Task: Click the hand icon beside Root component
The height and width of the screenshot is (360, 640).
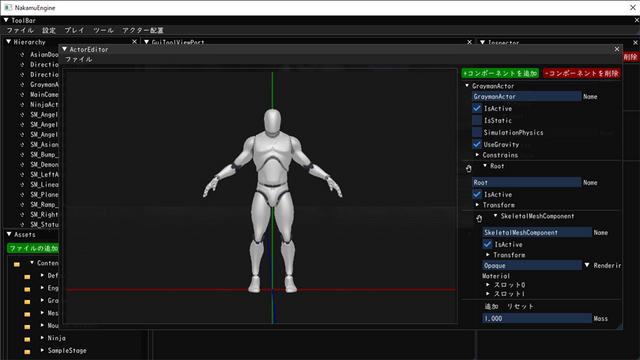Action: click(469, 169)
